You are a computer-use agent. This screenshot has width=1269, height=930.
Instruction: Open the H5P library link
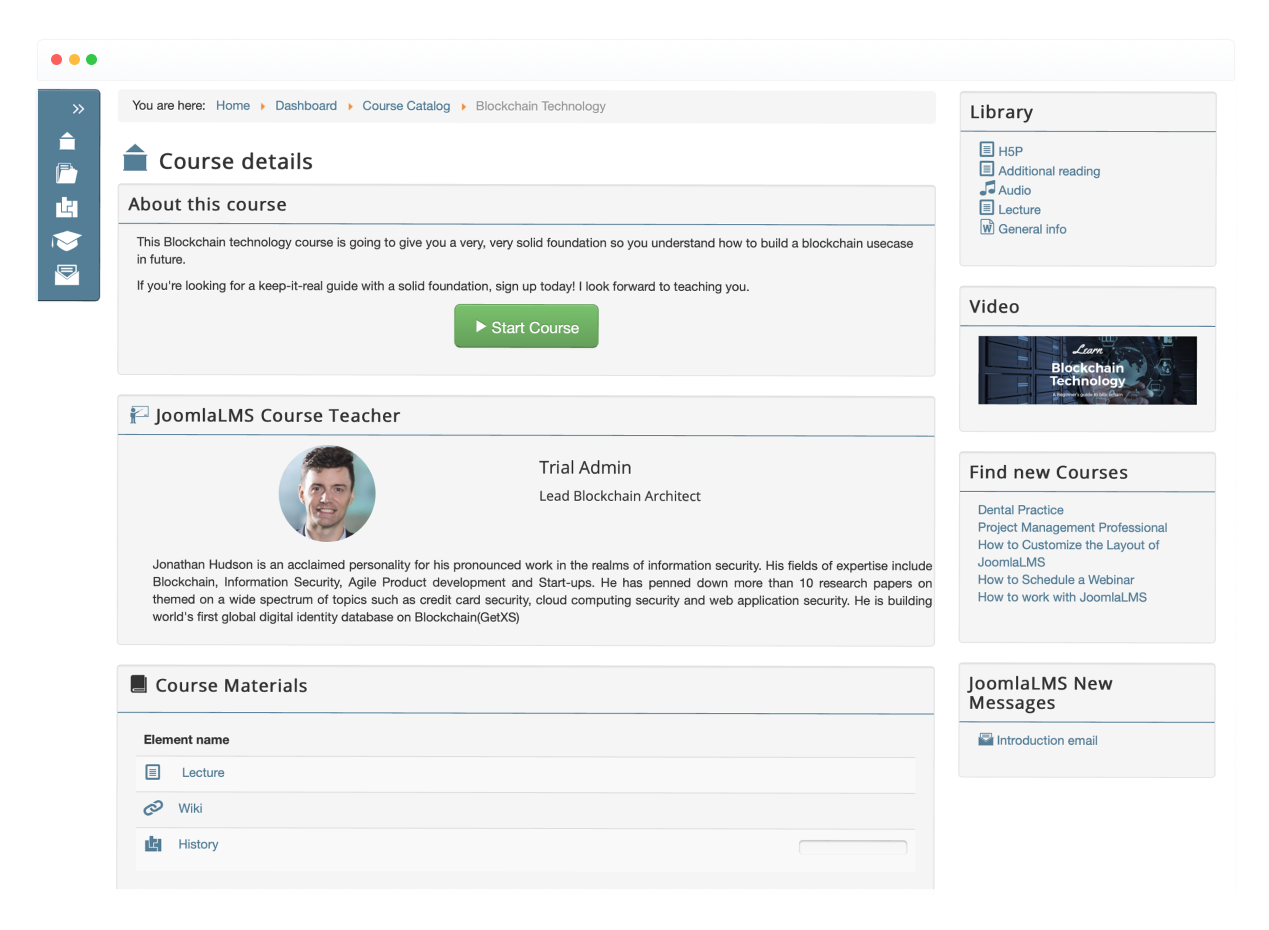coord(1010,152)
